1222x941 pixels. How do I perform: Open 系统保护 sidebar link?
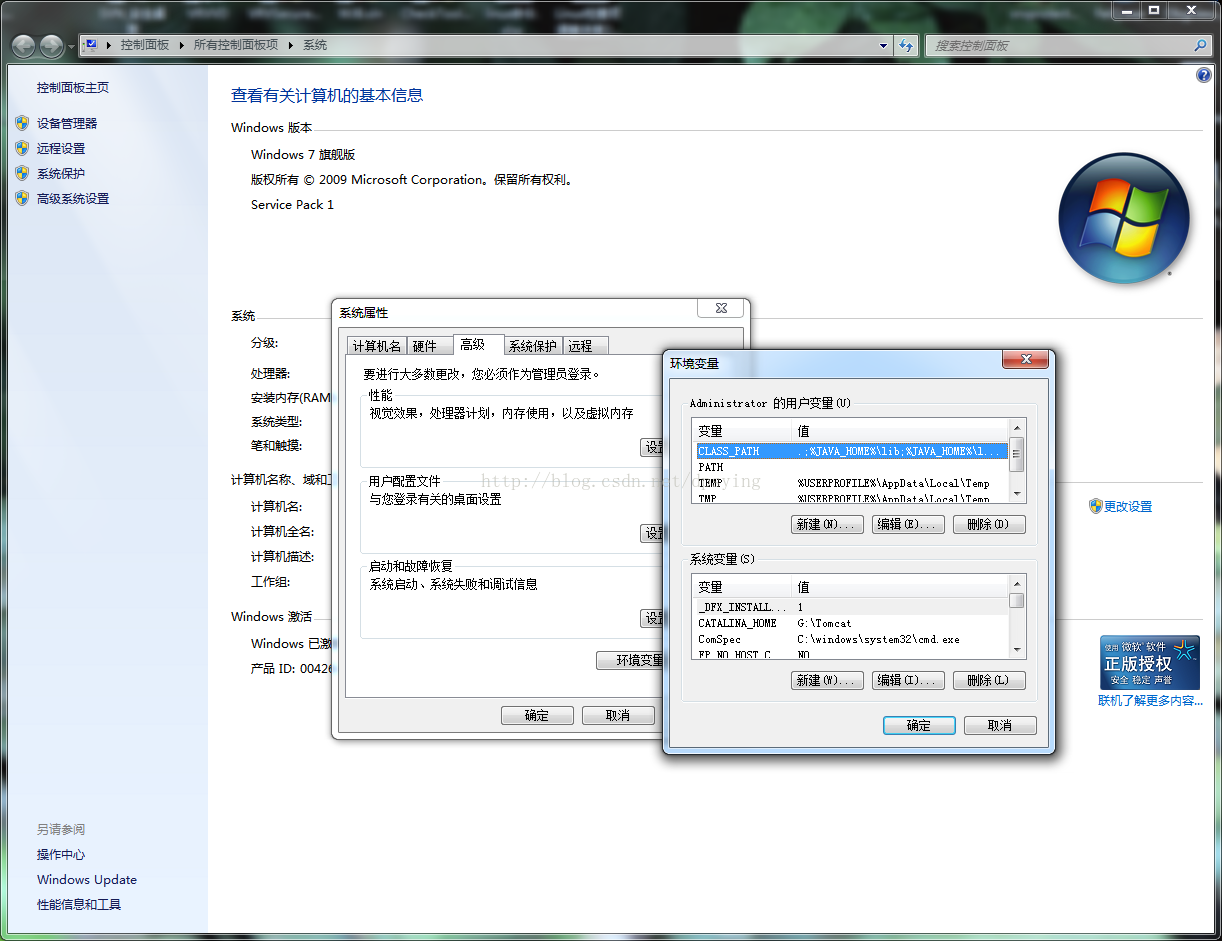pos(61,174)
